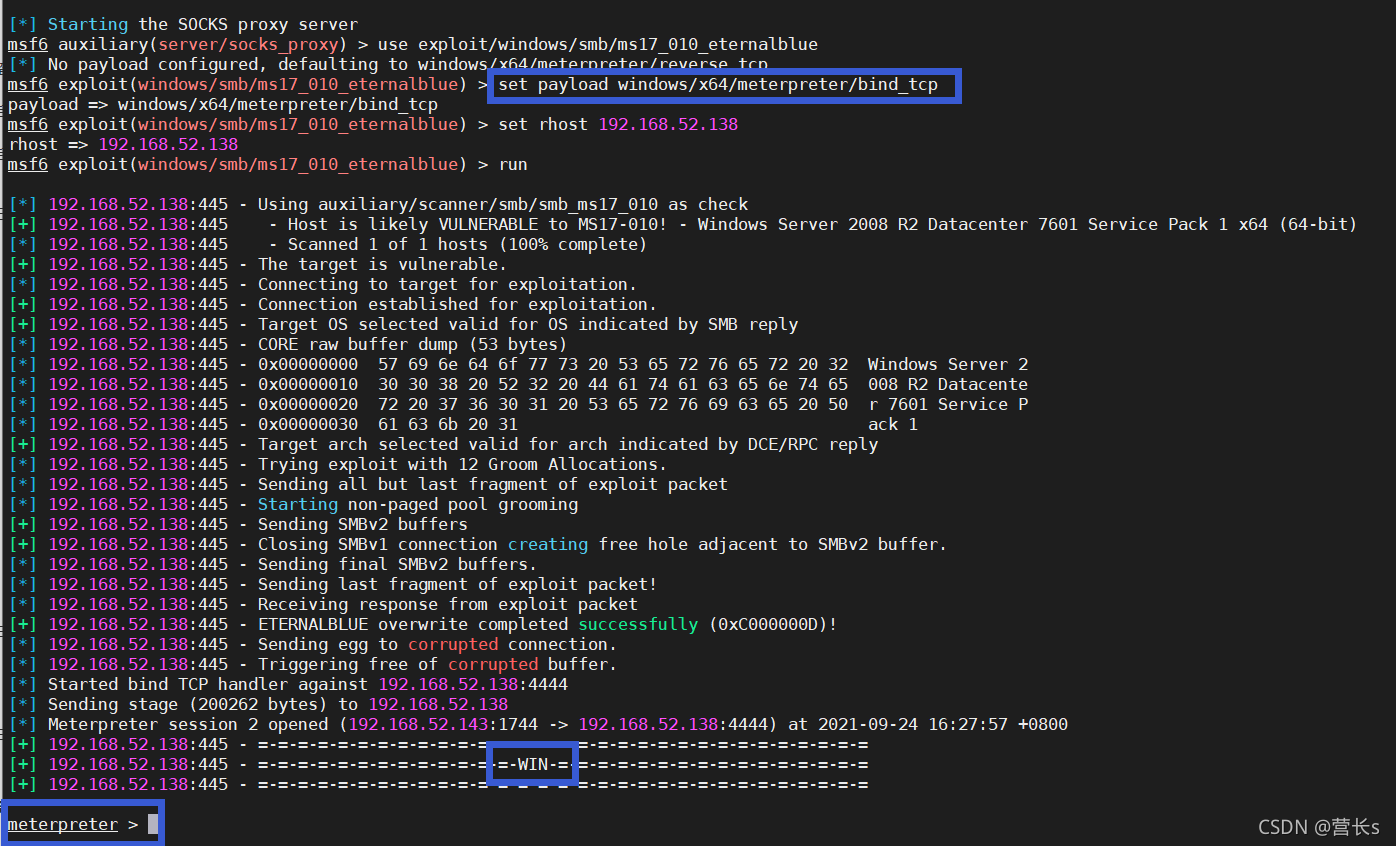
Task: Click 'Triggering free of corrupted buffer.' line
Action: 313,664
